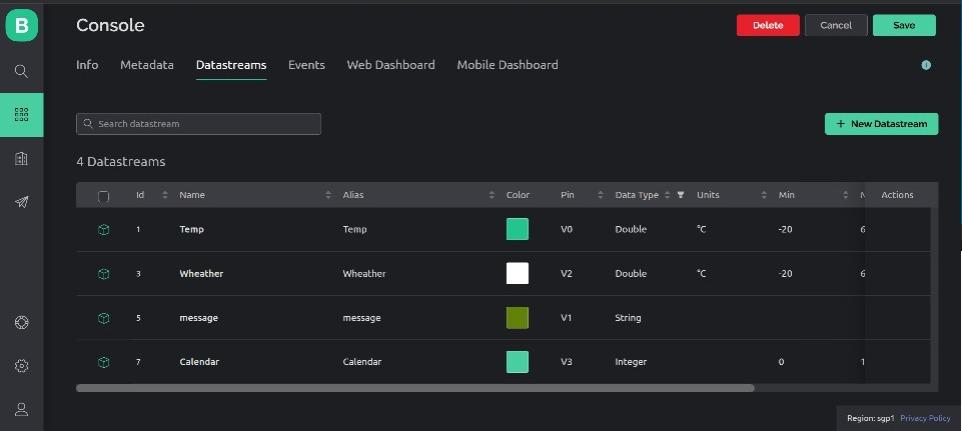
Task: Click the white Wheather color swatch
Action: (x=517, y=273)
